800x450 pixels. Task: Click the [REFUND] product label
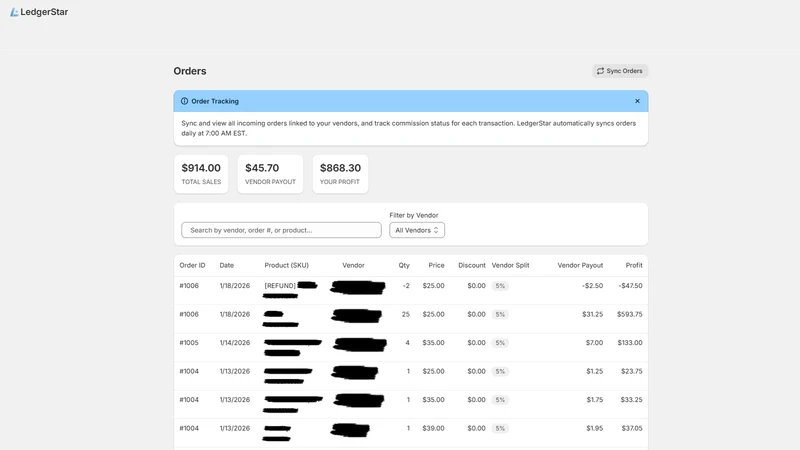click(280, 286)
